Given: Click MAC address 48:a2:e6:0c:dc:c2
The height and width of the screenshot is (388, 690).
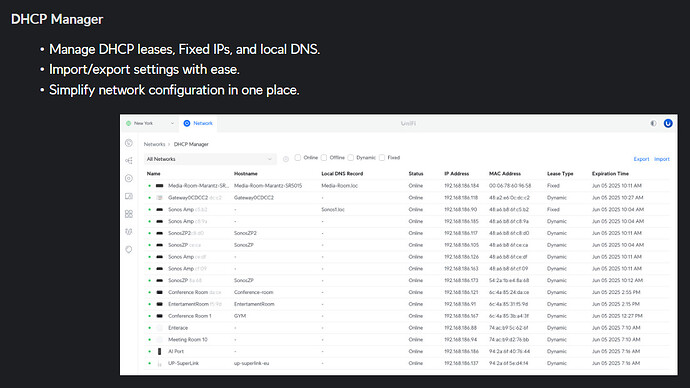Looking at the screenshot, I should (x=509, y=198).
